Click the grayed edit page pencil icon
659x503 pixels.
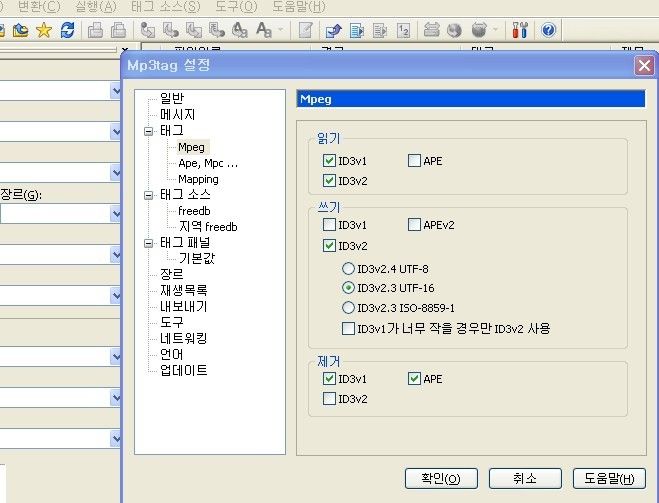point(306,30)
